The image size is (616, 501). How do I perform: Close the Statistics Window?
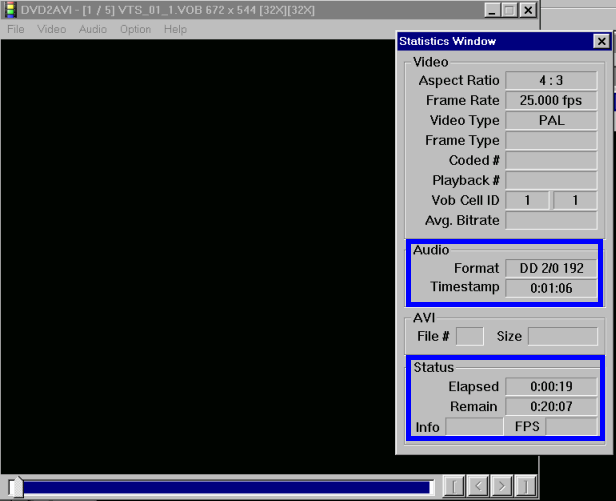601,41
